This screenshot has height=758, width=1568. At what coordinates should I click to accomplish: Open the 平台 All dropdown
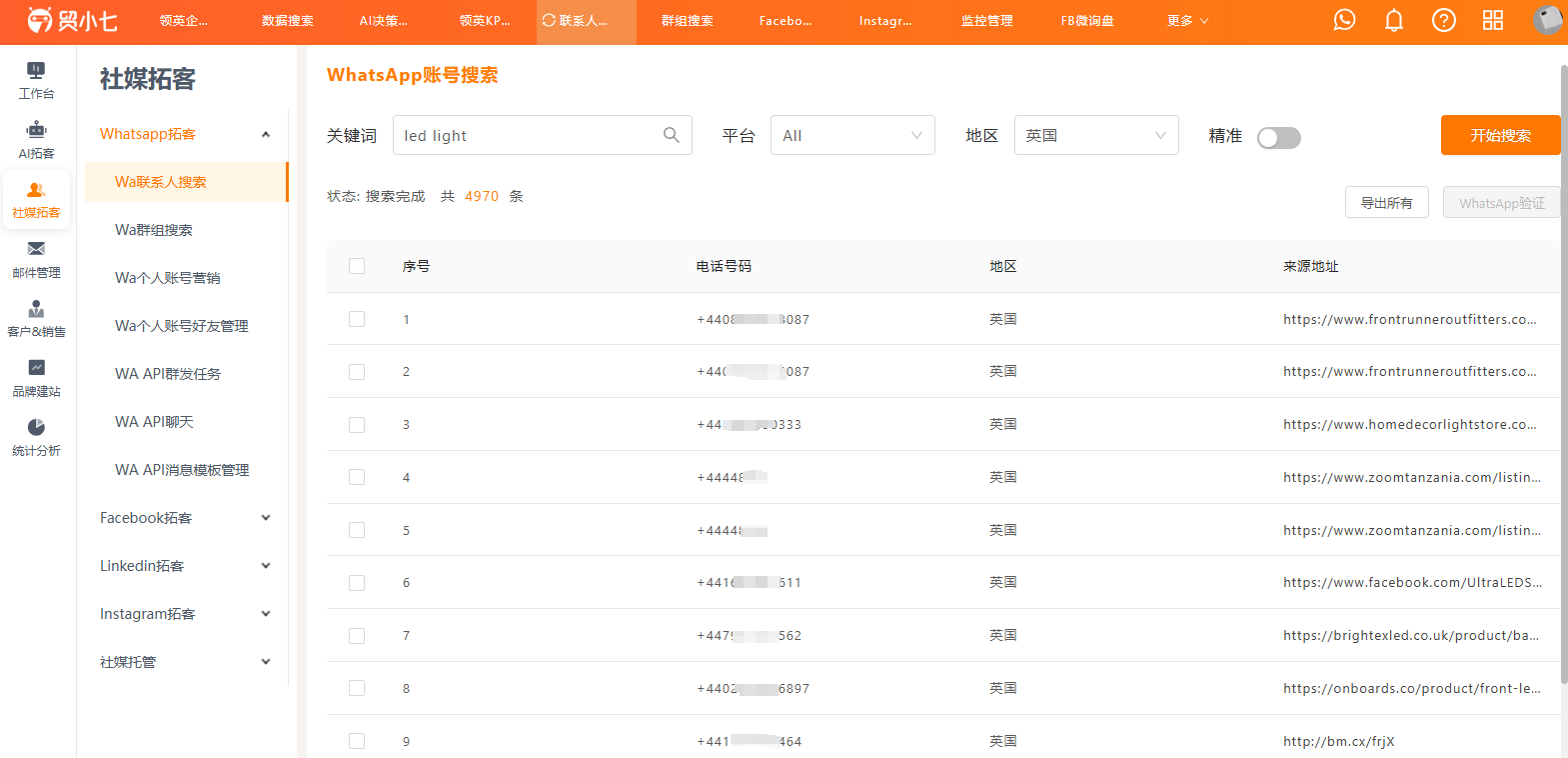[852, 135]
